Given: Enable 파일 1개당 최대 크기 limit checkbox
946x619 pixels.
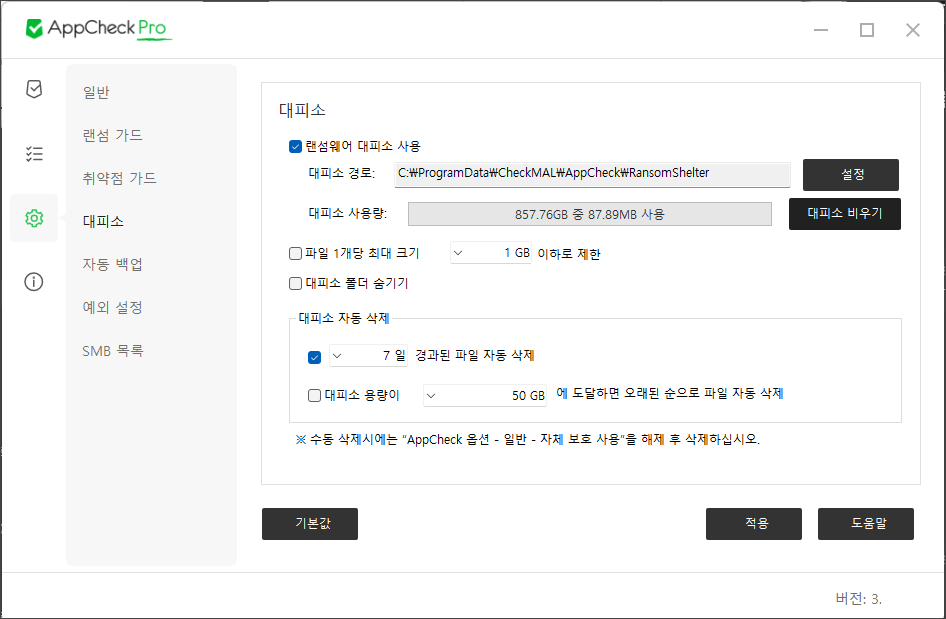Looking at the screenshot, I should [x=296, y=254].
